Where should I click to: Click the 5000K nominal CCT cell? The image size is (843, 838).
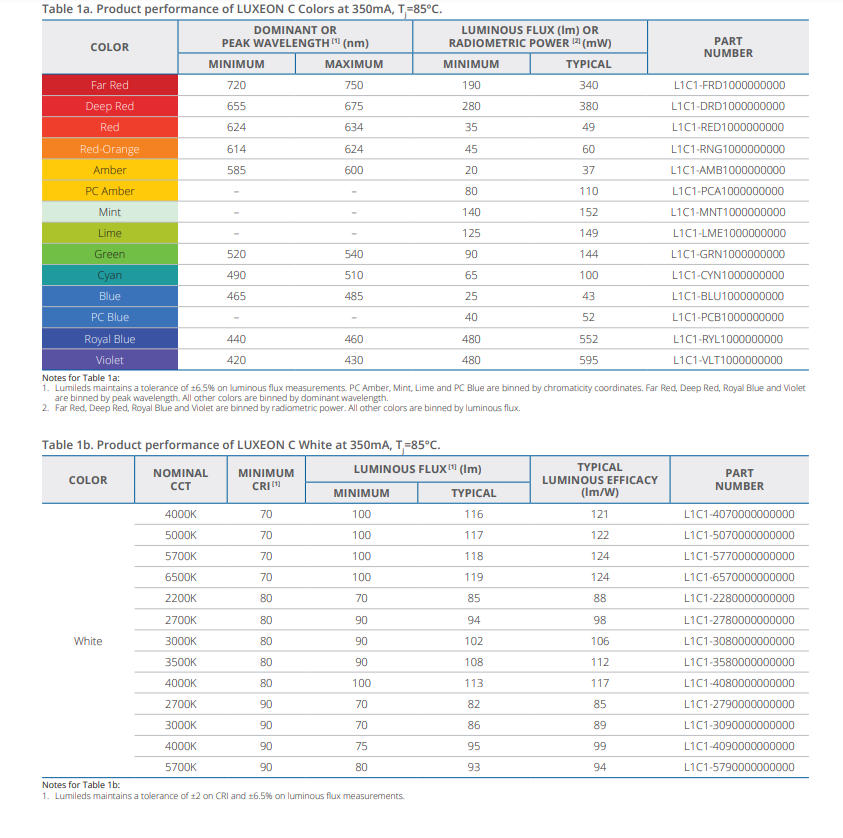181,535
